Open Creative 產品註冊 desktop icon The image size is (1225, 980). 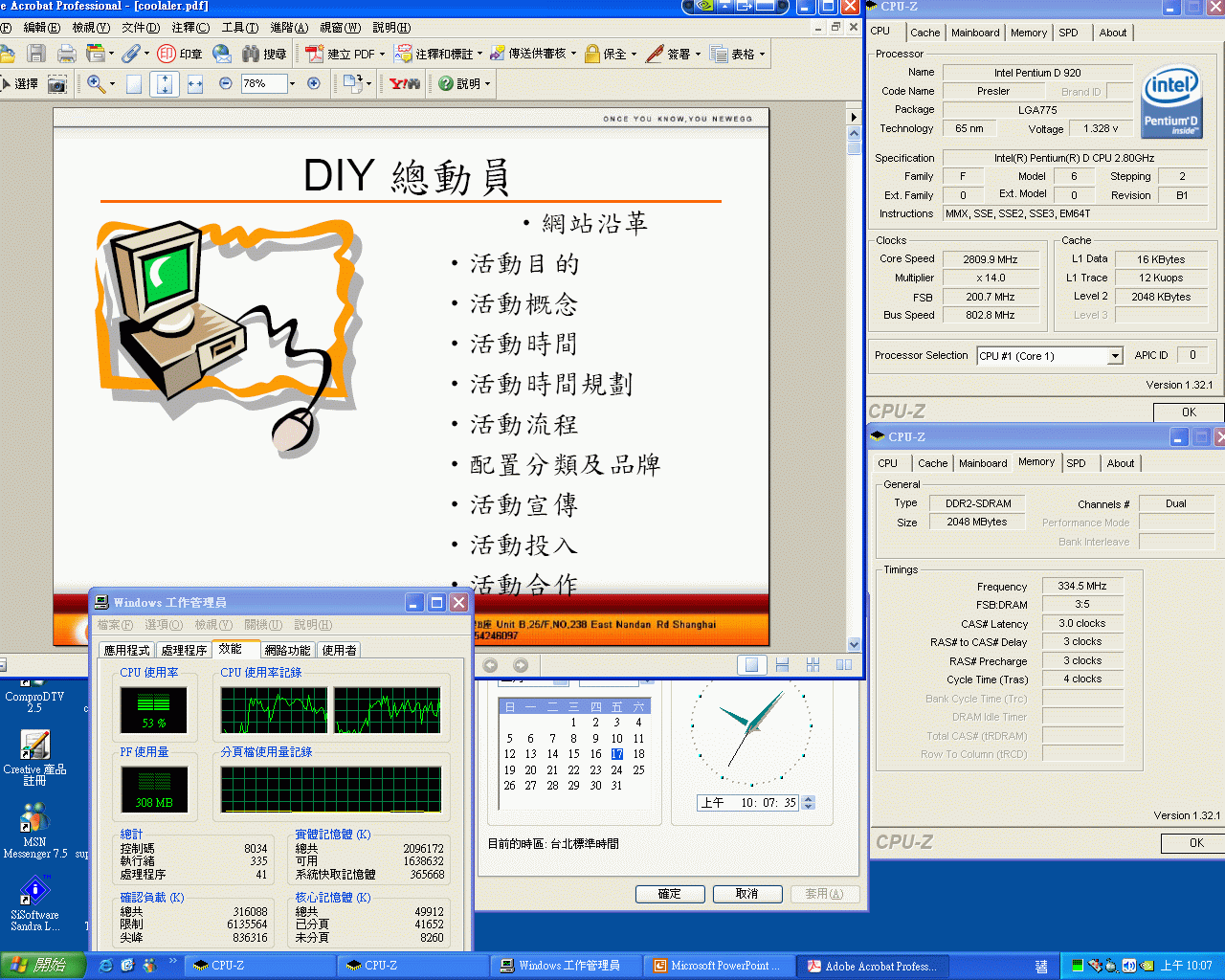pos(34,758)
